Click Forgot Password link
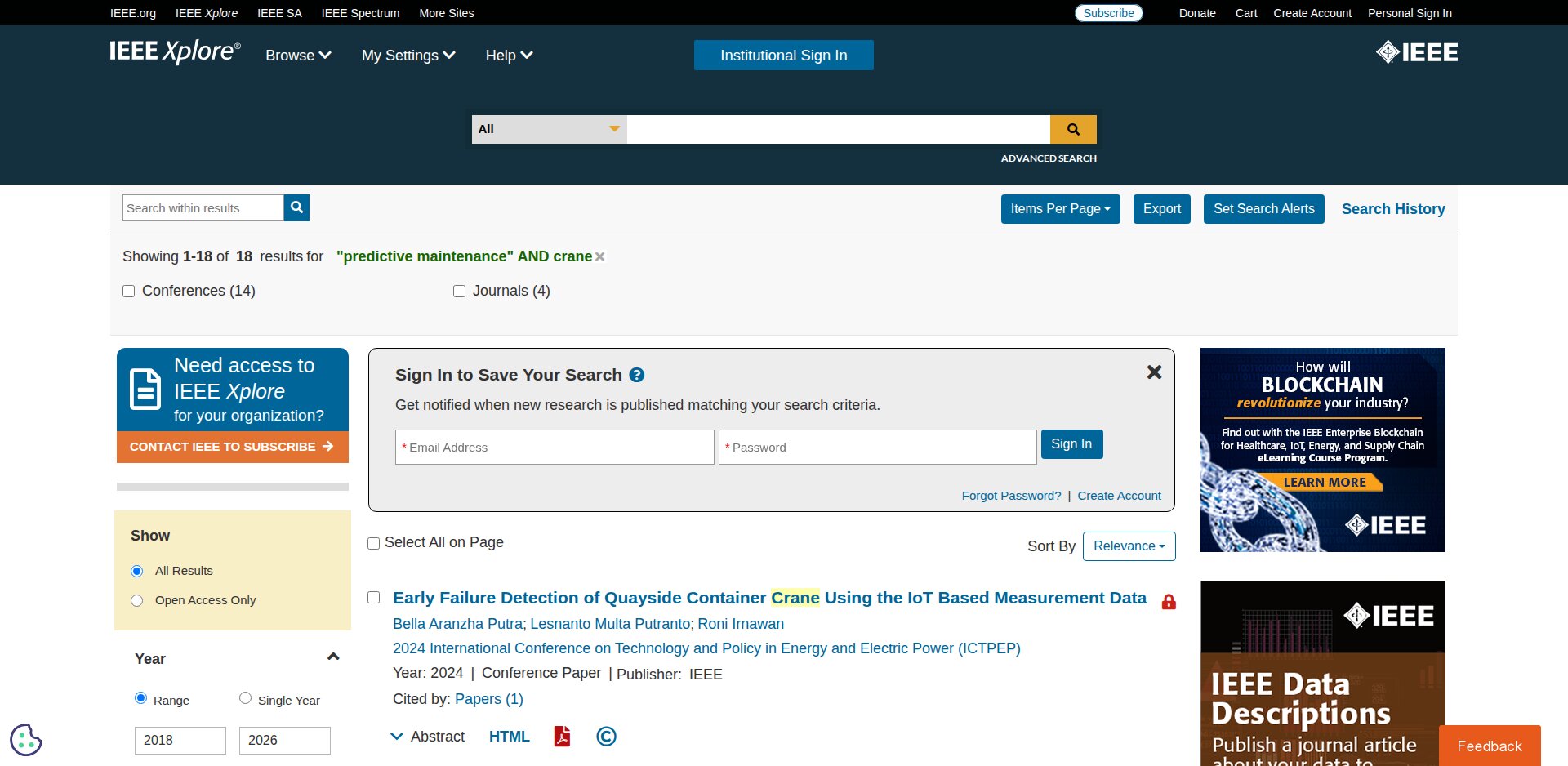1568x766 pixels. 1011,496
